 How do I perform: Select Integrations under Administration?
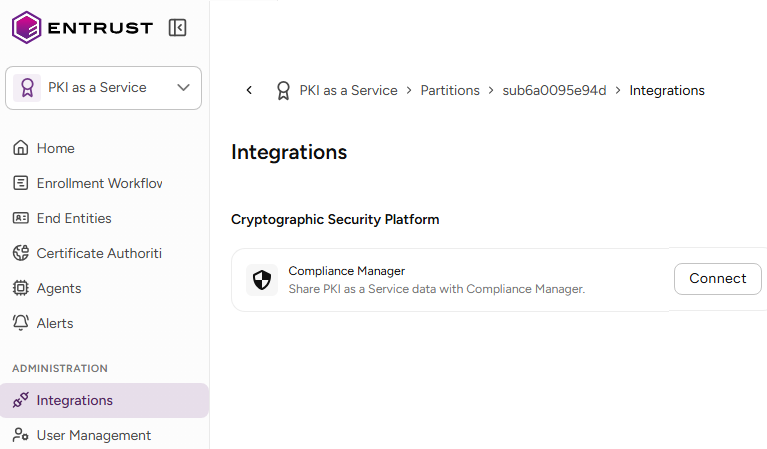(x=104, y=401)
